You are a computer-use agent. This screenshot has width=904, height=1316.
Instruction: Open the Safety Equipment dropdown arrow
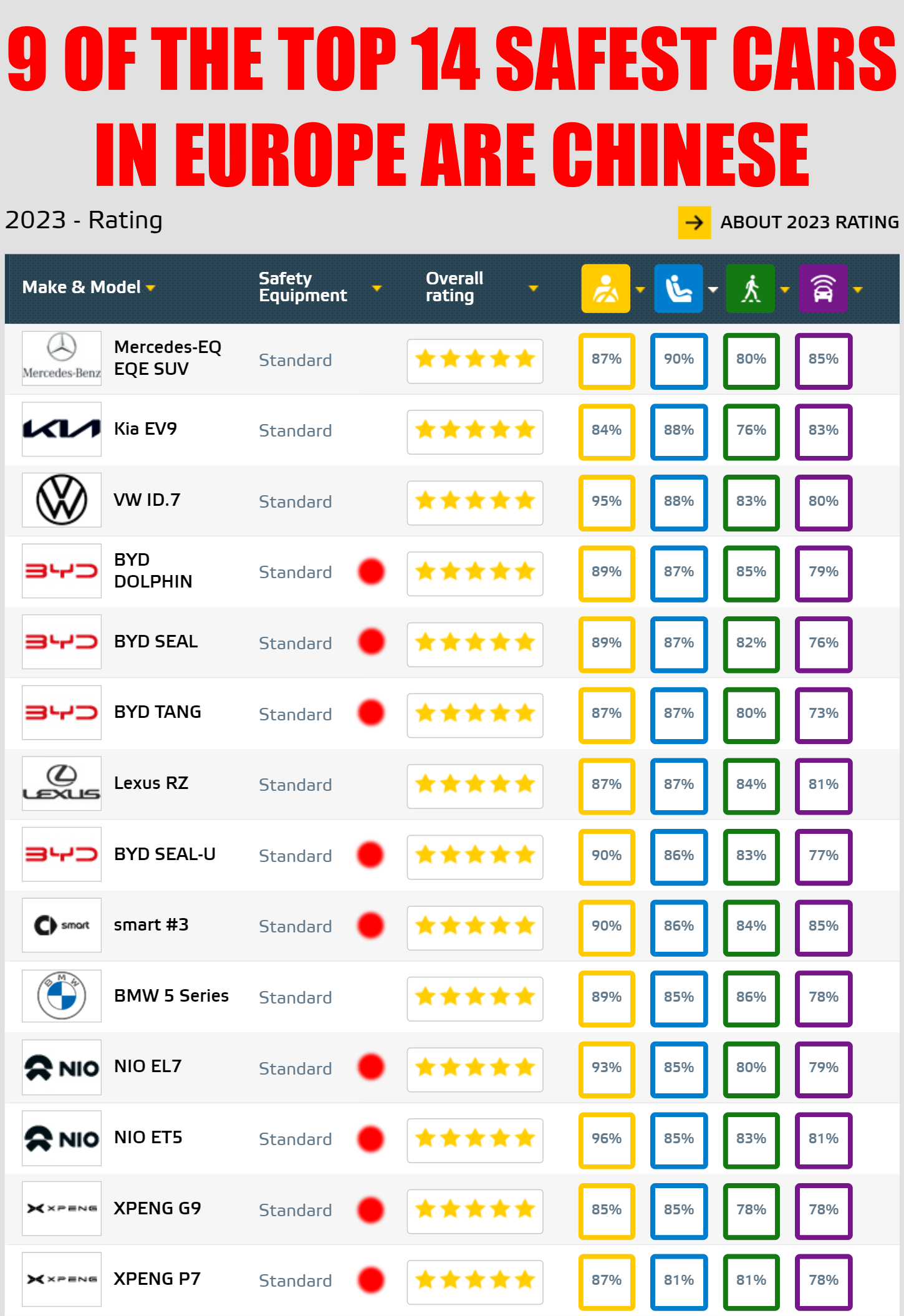coord(377,288)
